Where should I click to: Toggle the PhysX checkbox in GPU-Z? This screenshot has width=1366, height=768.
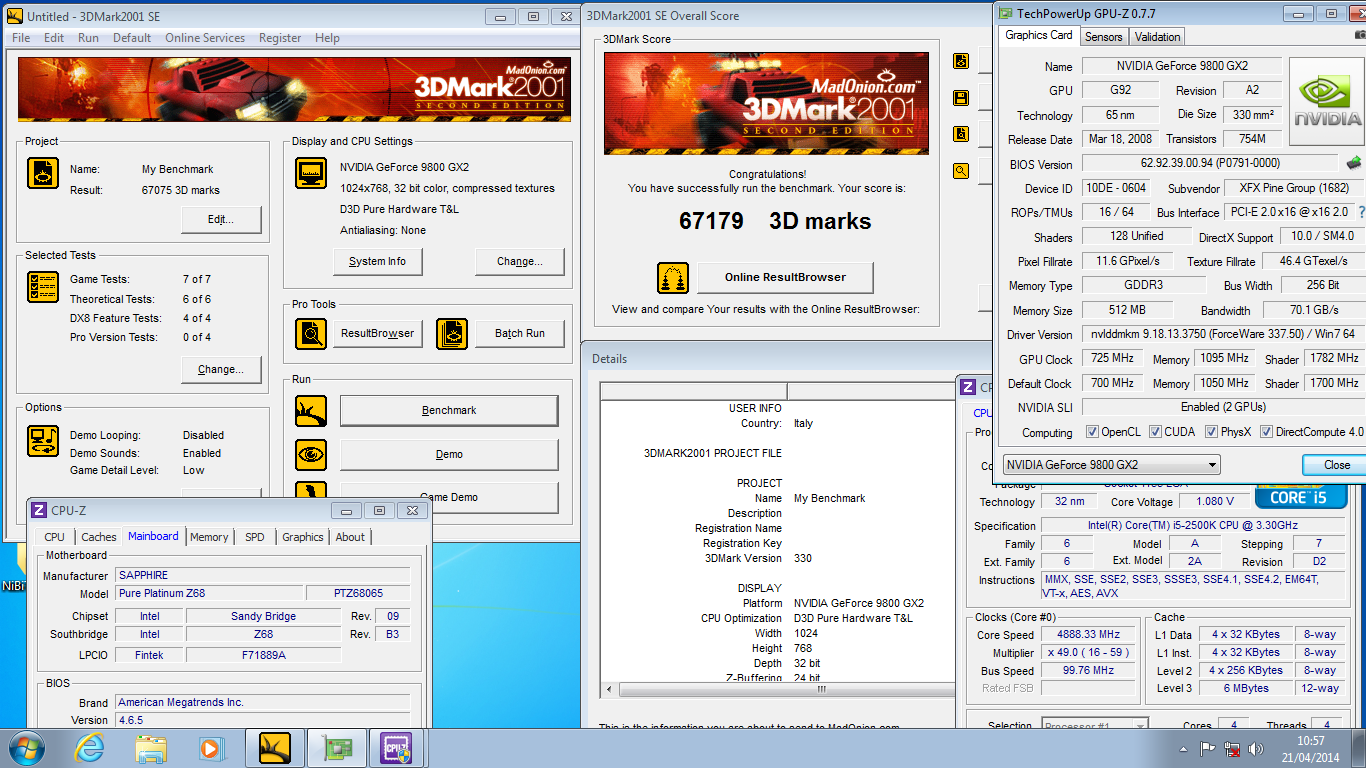point(1211,432)
